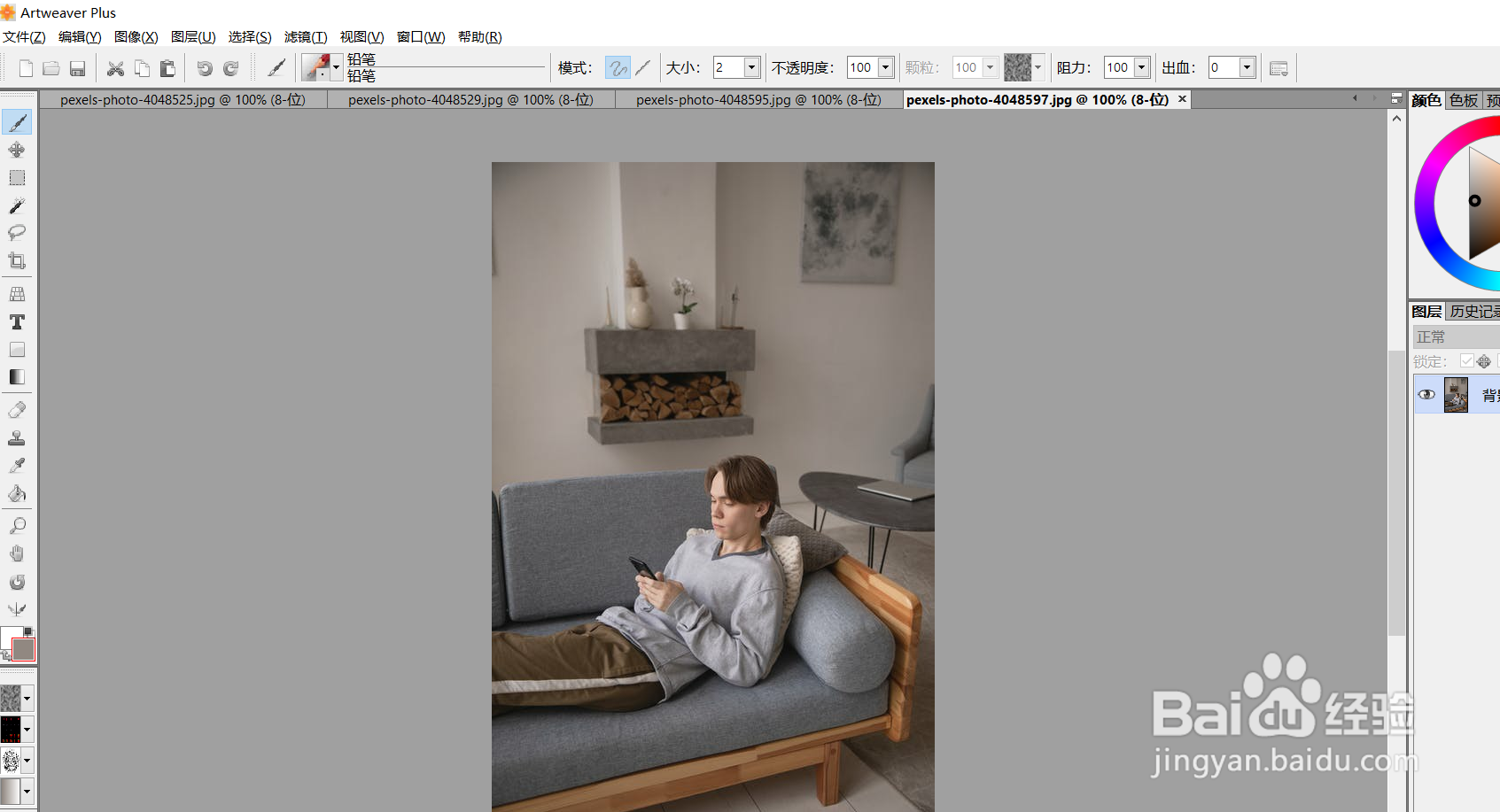Open the brush preset picker dropdown
This screenshot has width=1500, height=812.
click(336, 67)
